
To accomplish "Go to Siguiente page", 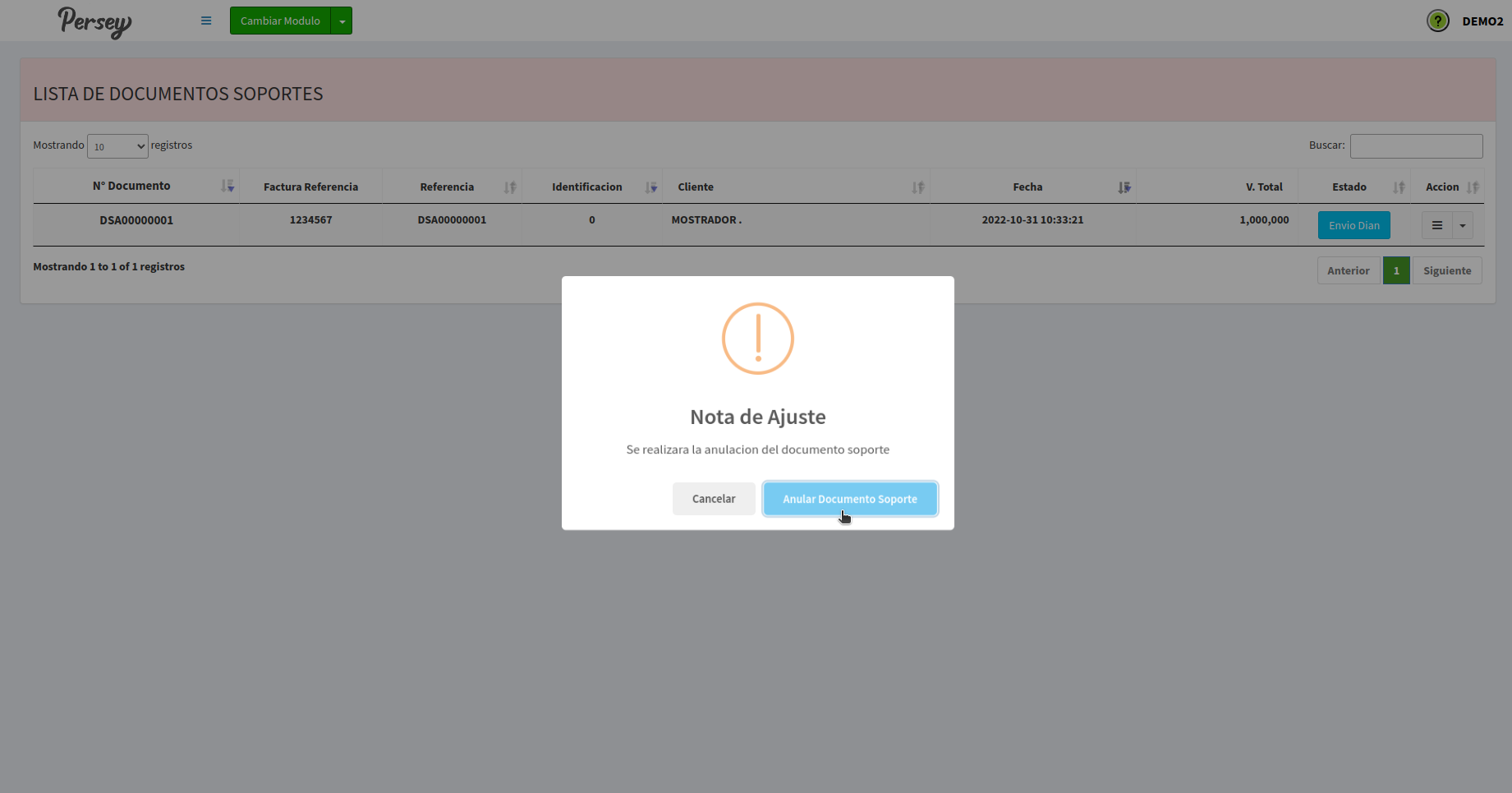I will [1446, 270].
